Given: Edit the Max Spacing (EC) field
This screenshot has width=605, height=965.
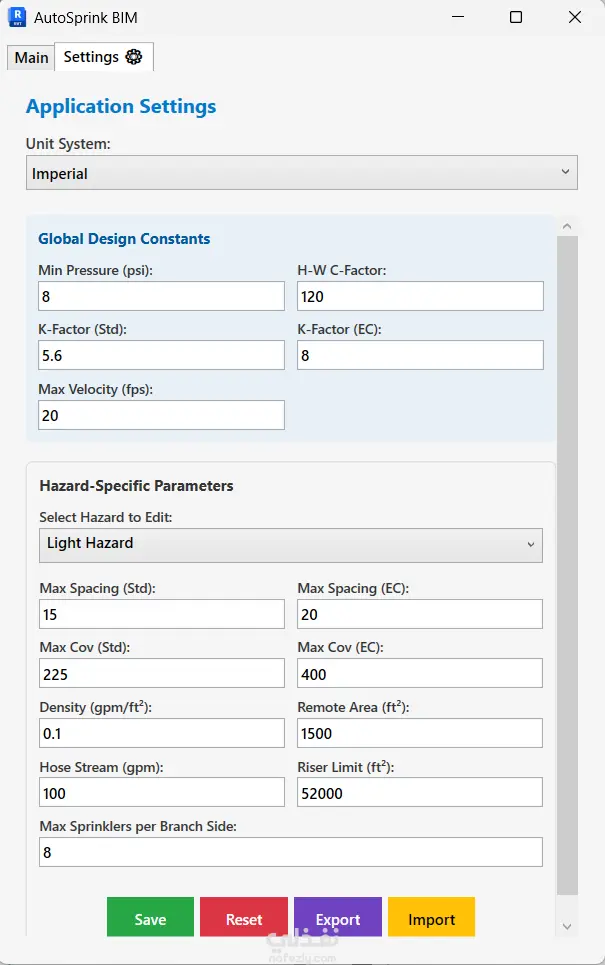Looking at the screenshot, I should coord(420,614).
